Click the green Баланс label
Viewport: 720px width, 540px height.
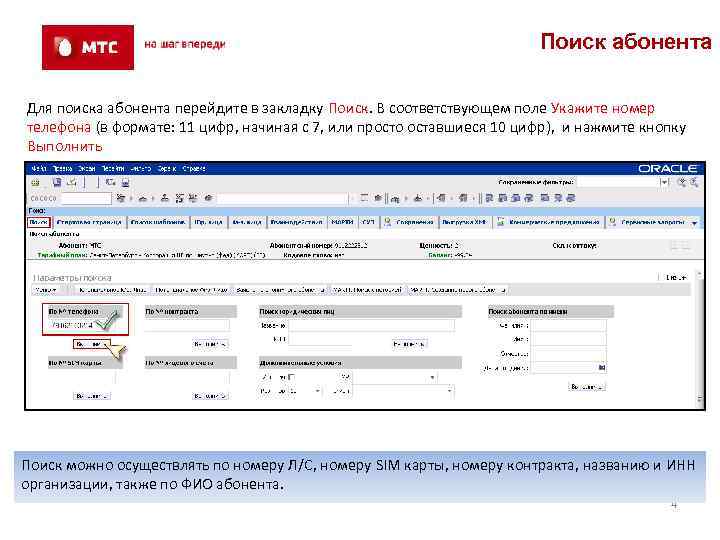(439, 255)
